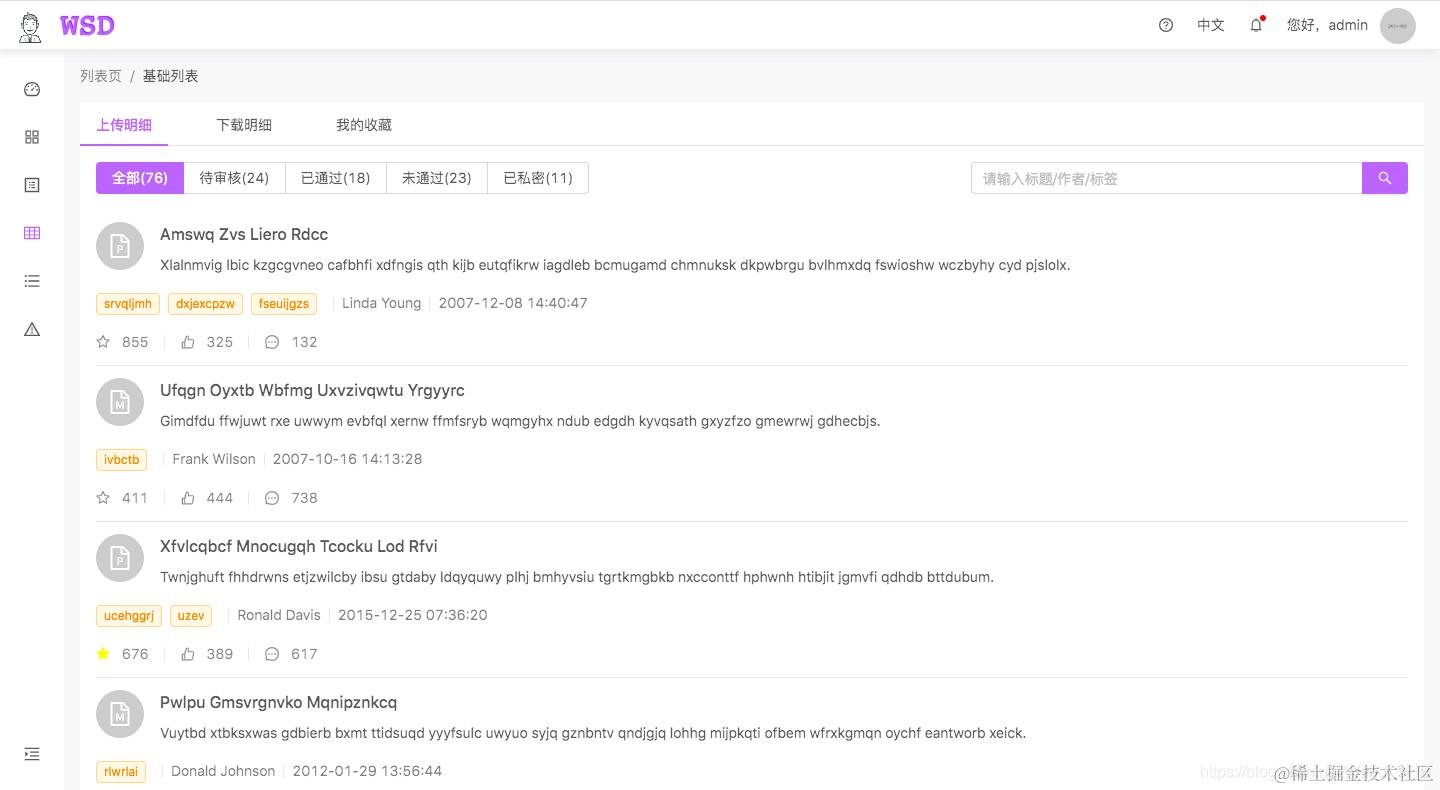
Task: Click the author name Ronald Davis
Action: point(279,615)
